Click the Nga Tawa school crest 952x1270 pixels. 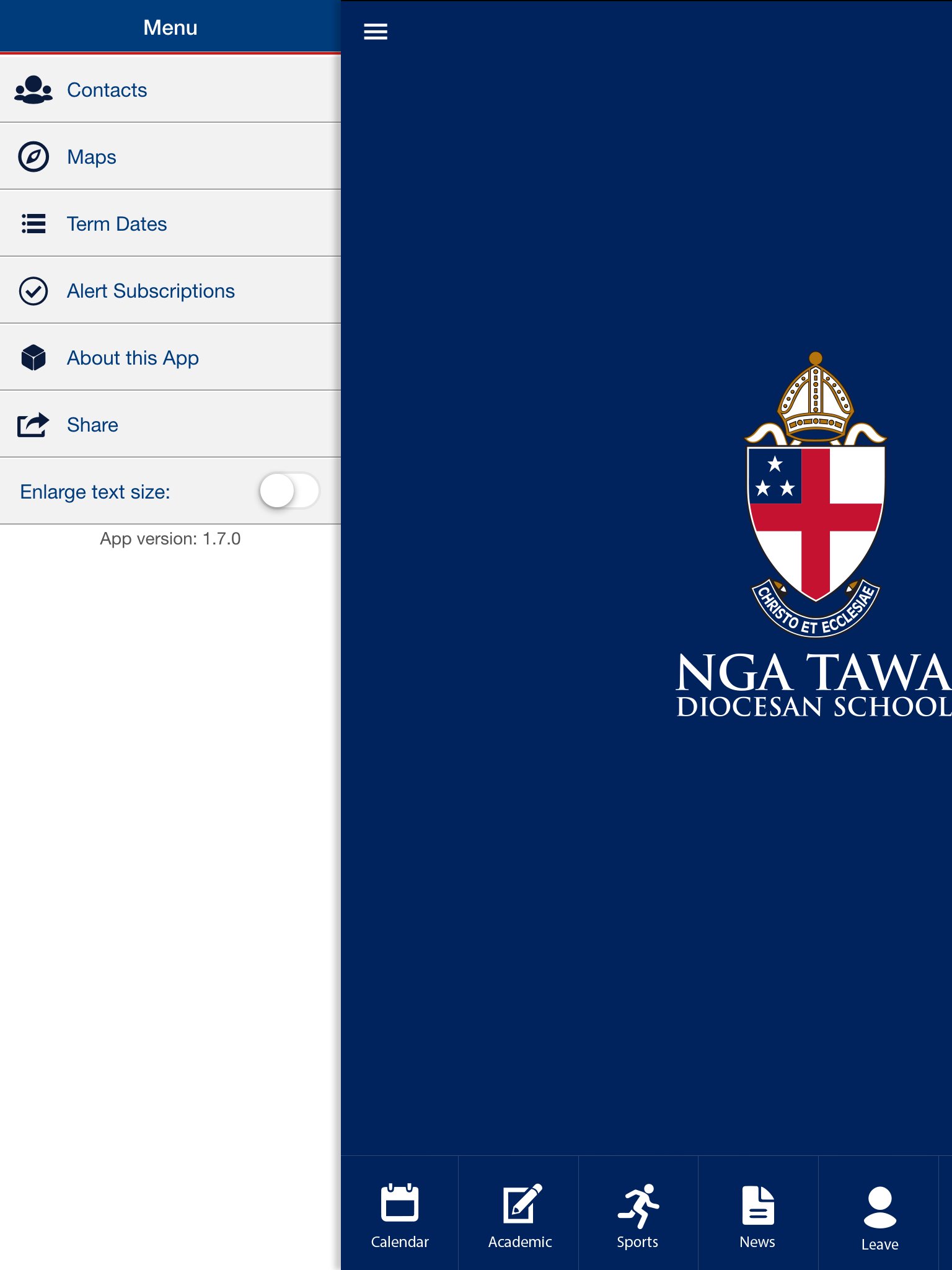point(816,494)
